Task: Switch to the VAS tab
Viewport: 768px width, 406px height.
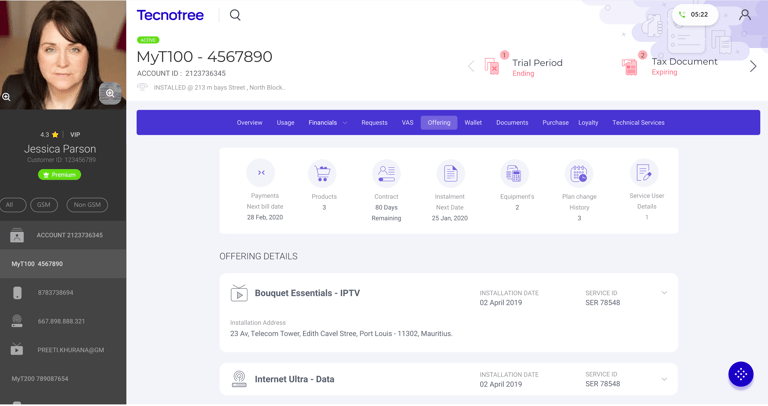Action: pyautogui.click(x=408, y=123)
